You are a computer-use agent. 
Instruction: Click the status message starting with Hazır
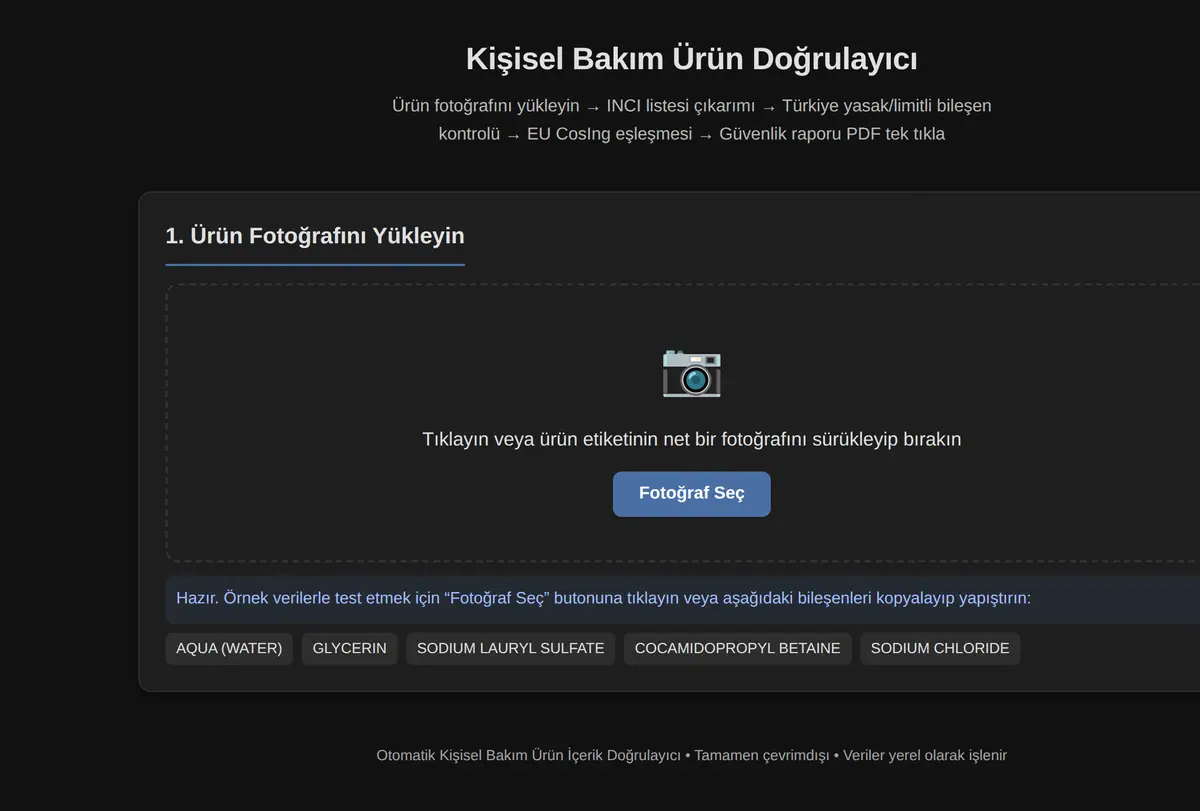click(x=603, y=598)
